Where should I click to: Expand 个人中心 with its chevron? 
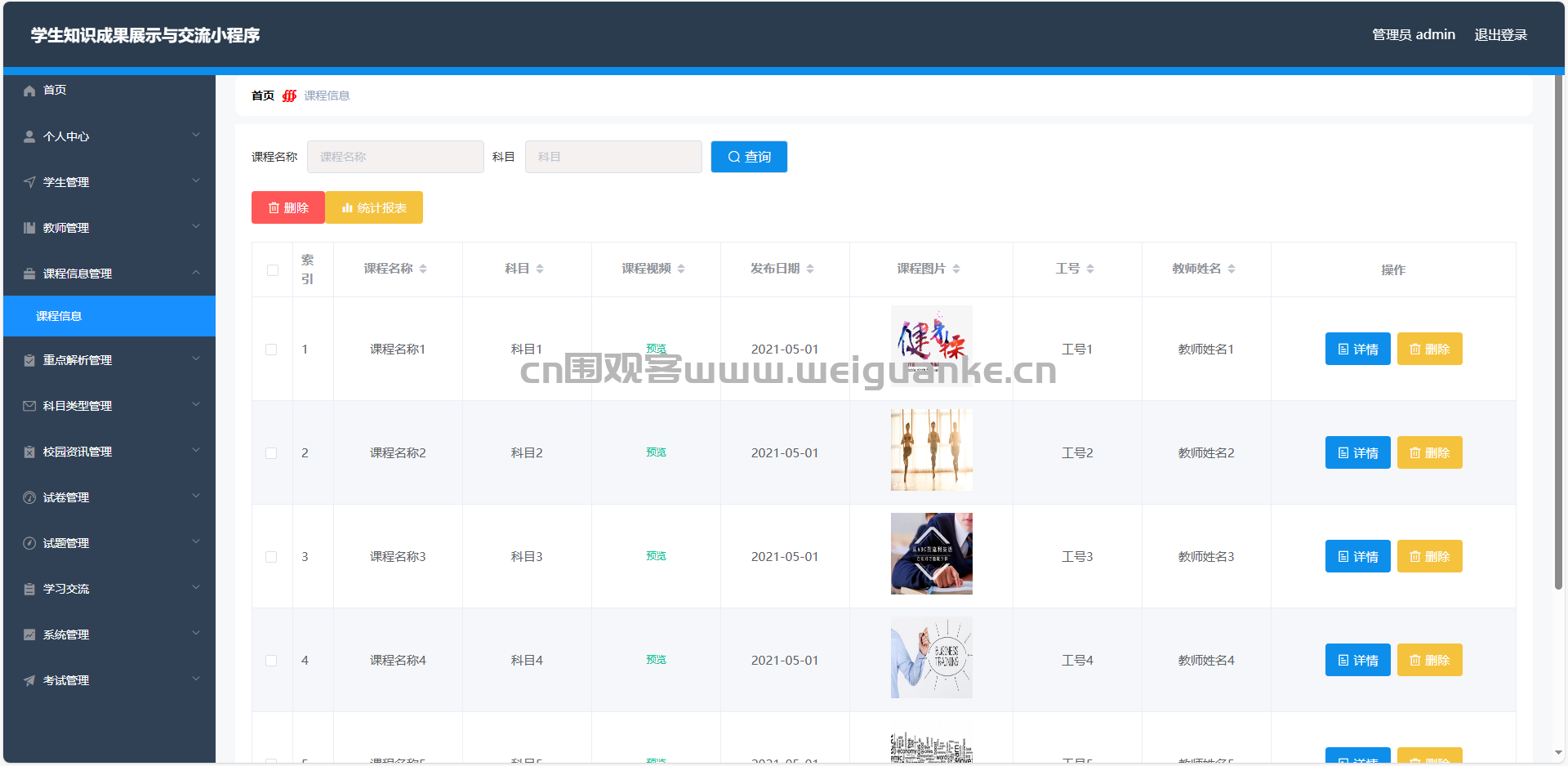tap(196, 135)
